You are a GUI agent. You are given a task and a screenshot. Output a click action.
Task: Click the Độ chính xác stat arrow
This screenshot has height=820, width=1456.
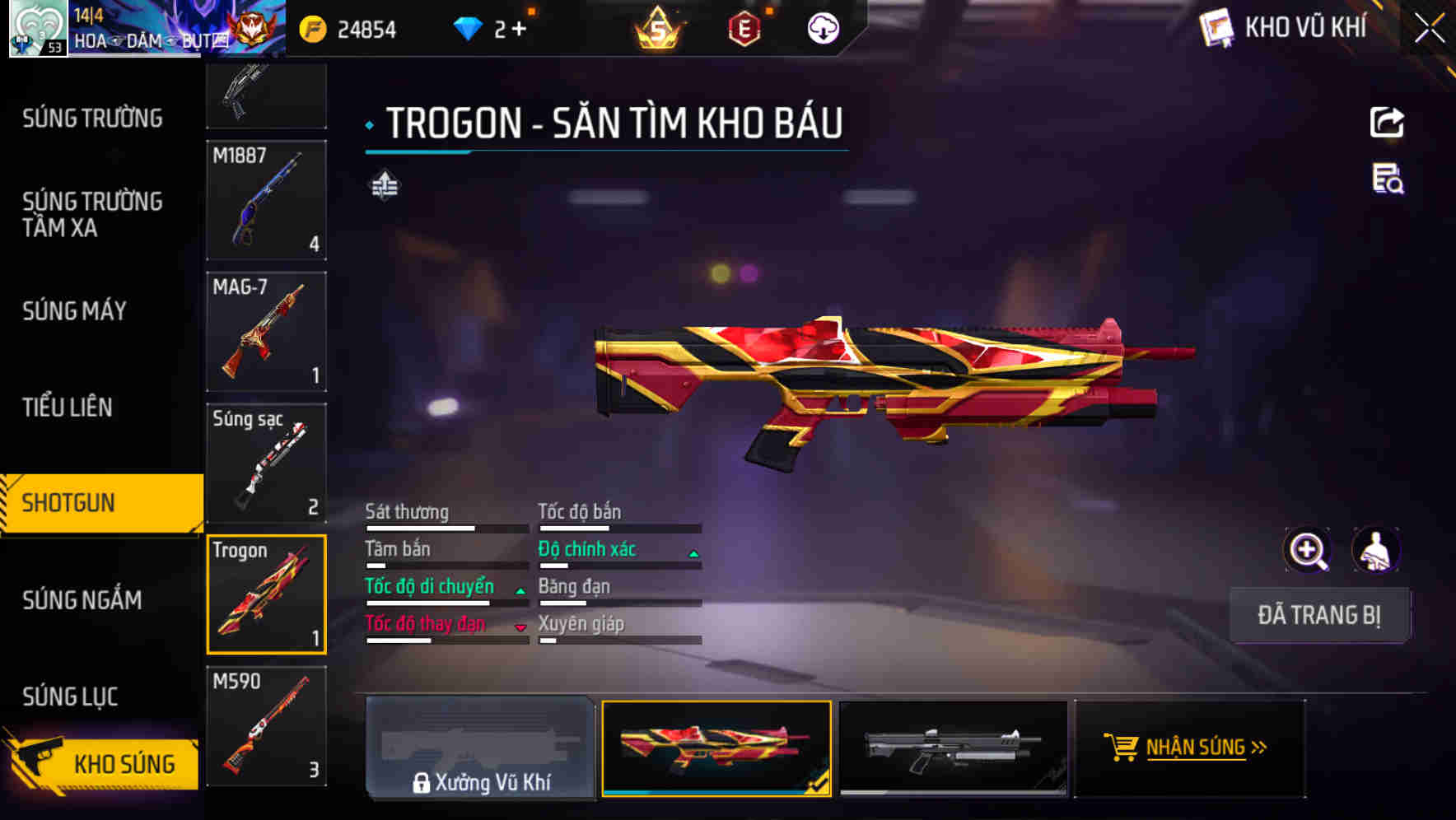(693, 554)
